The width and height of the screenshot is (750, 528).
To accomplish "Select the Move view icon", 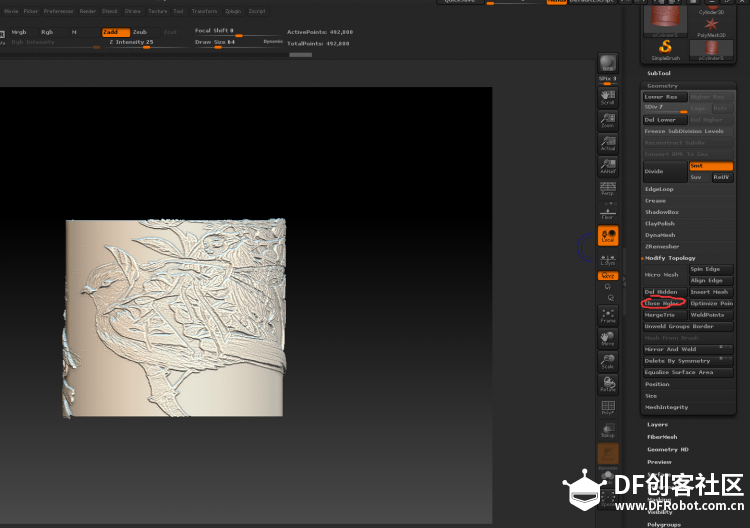I will [x=608, y=339].
